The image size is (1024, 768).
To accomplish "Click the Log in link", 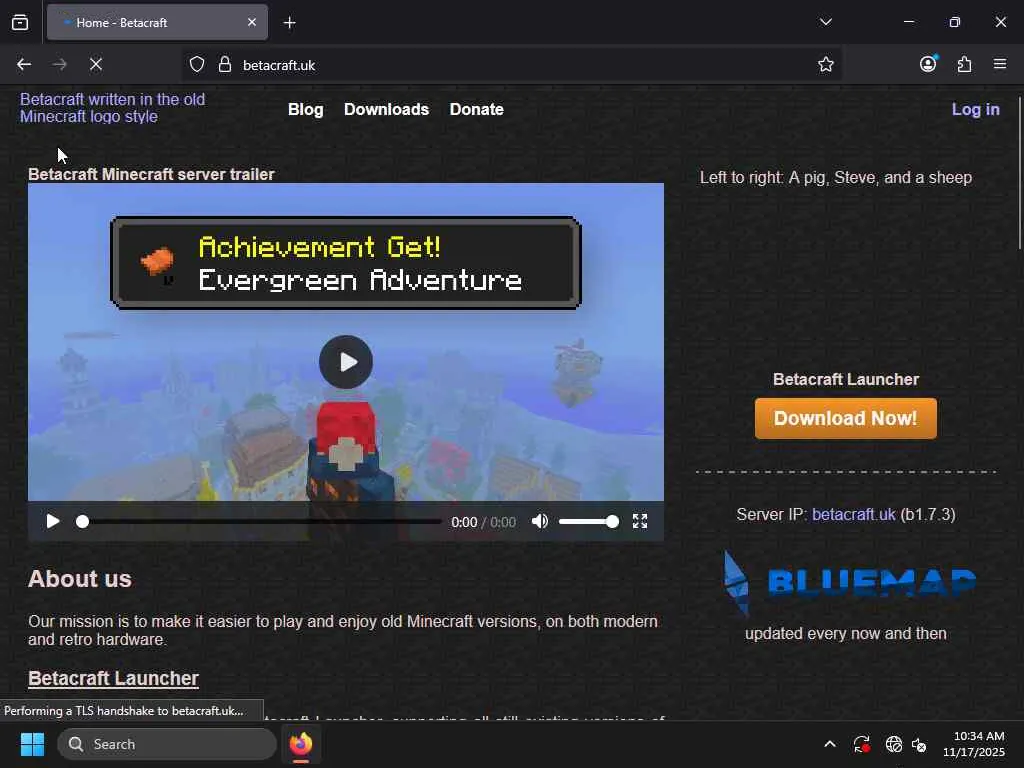I will pos(976,109).
